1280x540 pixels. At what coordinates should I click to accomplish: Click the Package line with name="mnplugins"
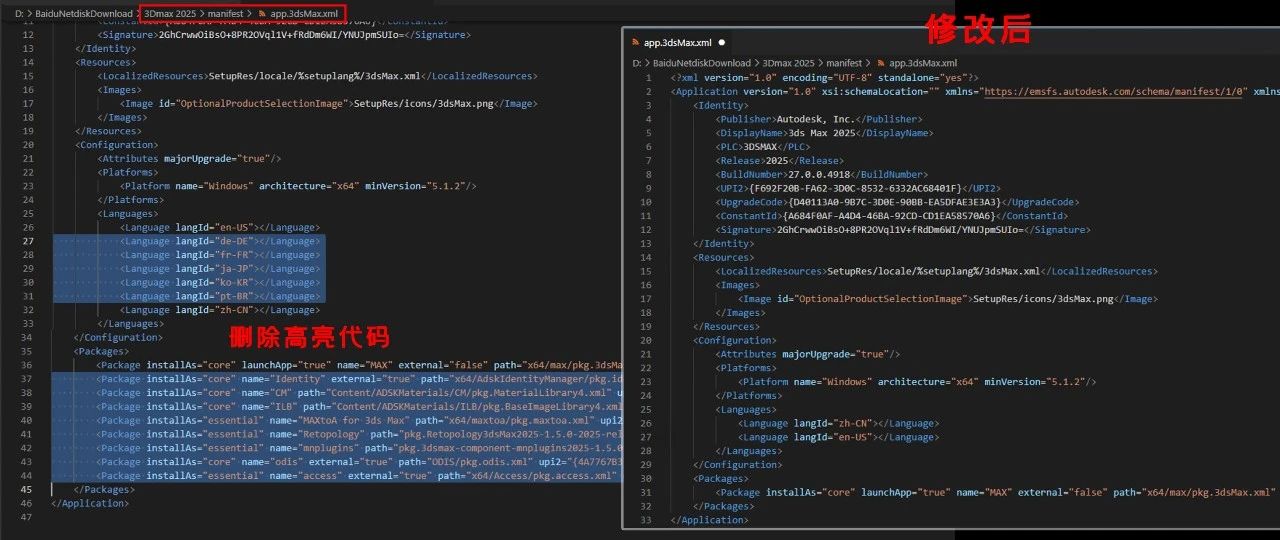point(360,448)
